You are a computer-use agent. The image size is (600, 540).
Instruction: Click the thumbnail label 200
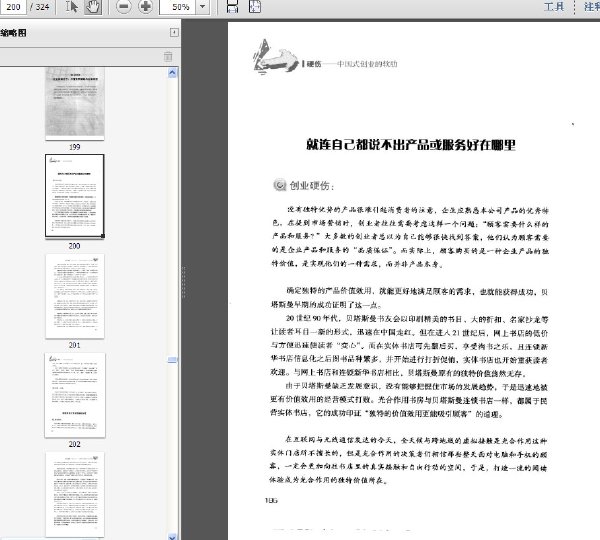pyautogui.click(x=75, y=246)
